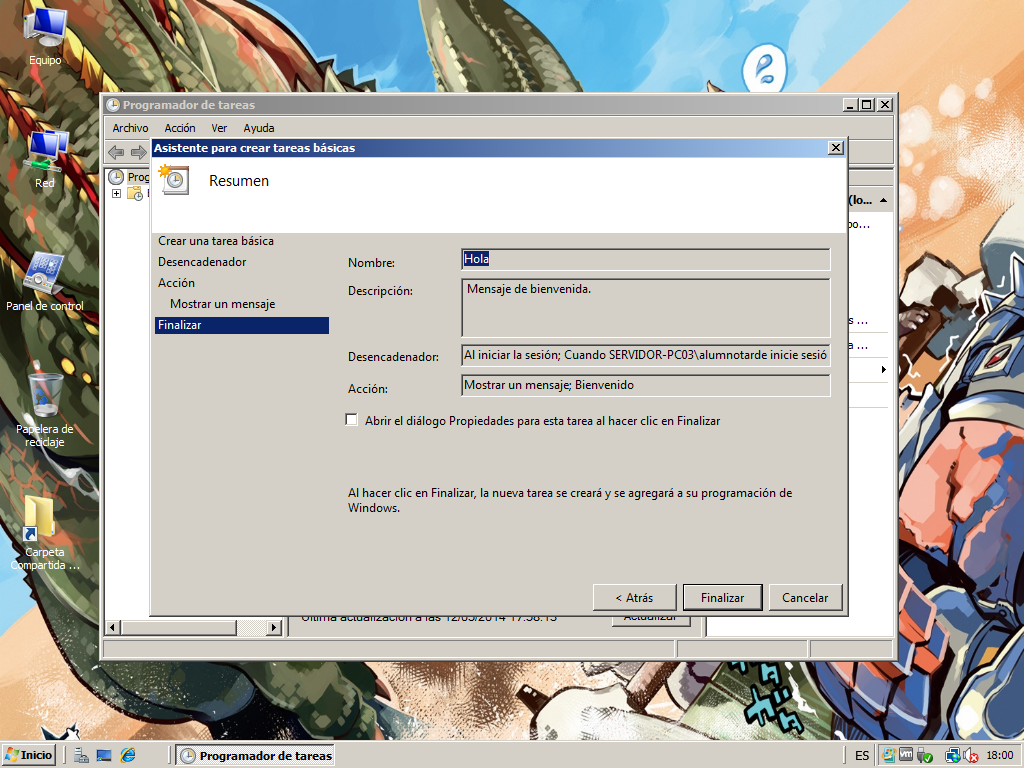Select the Desencadenador wizard step
Viewport: 1025px width, 768px height.
pos(202,261)
